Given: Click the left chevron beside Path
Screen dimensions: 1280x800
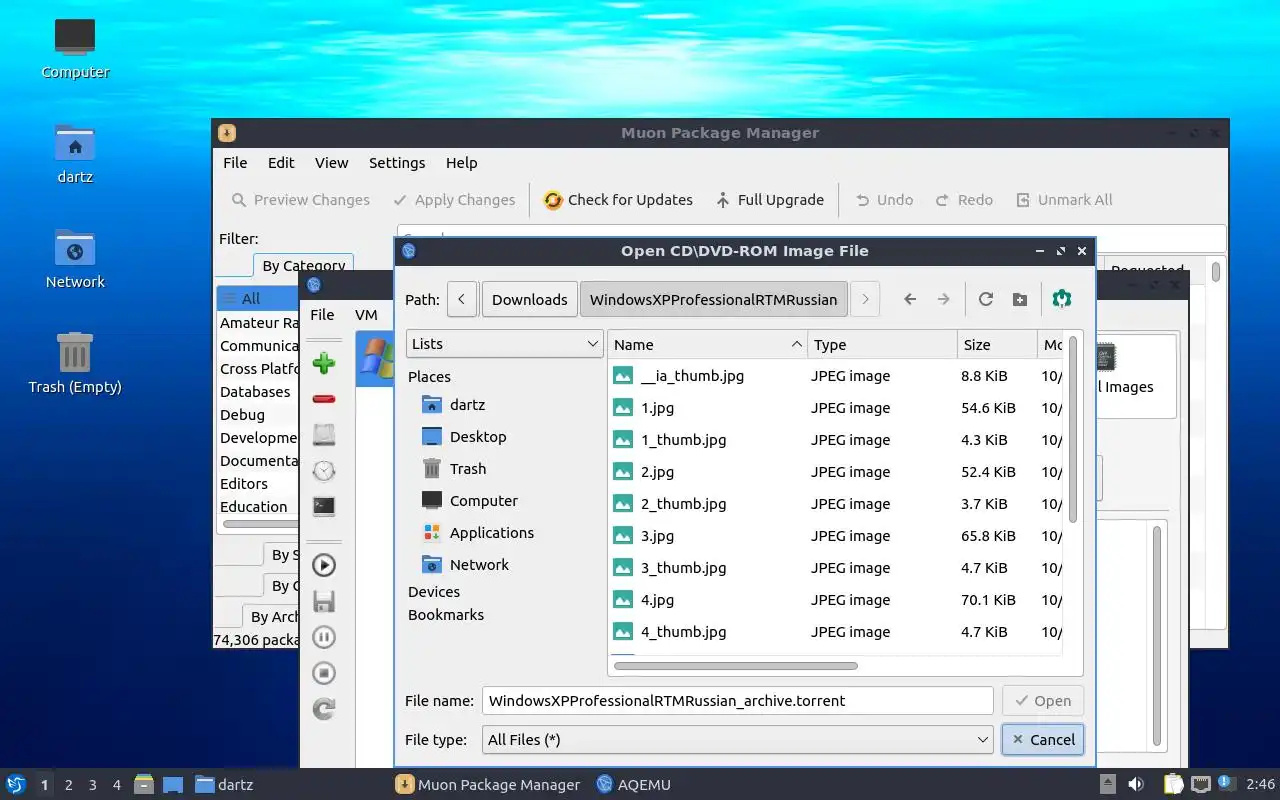Looking at the screenshot, I should click(462, 299).
